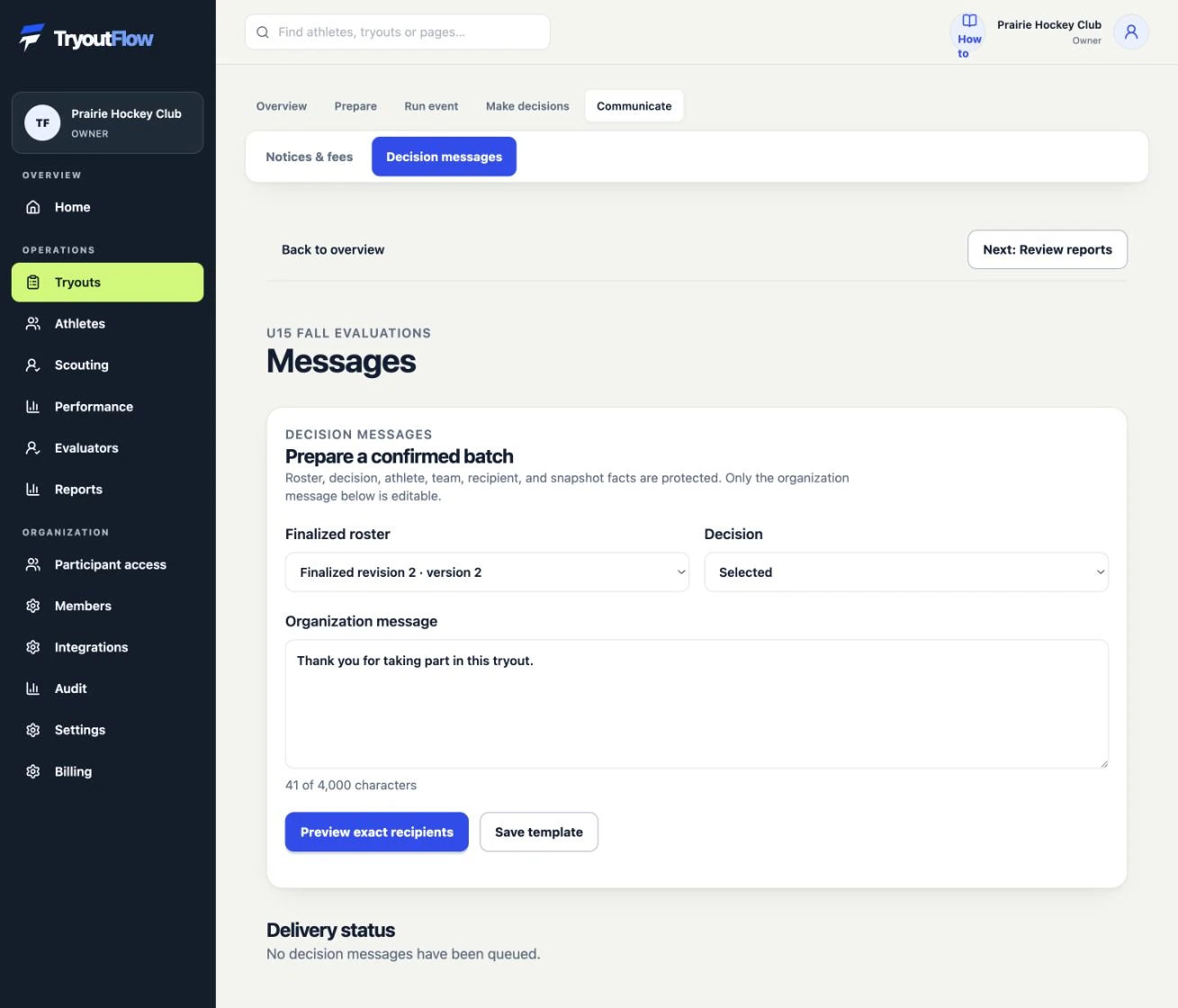Click the Athletes people icon
The image size is (1178, 1008).
33,324
